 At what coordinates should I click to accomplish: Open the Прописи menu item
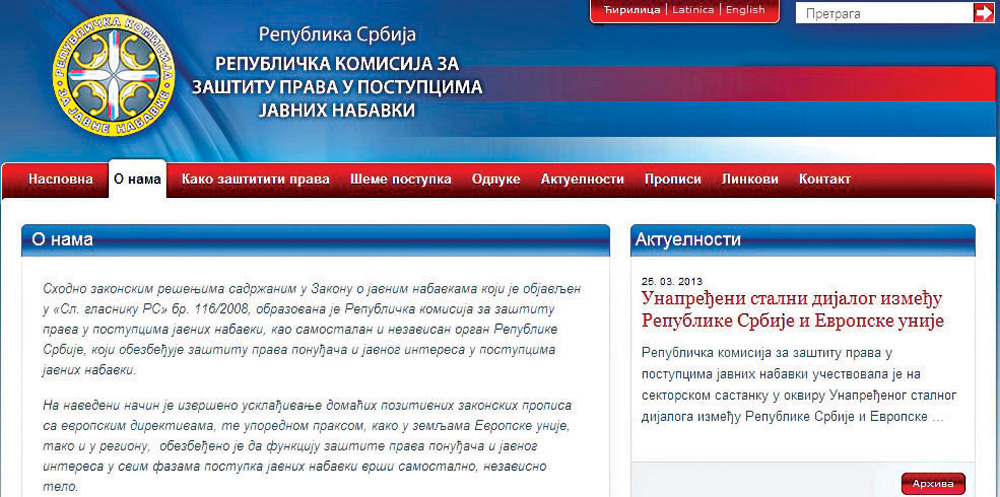pos(672,179)
